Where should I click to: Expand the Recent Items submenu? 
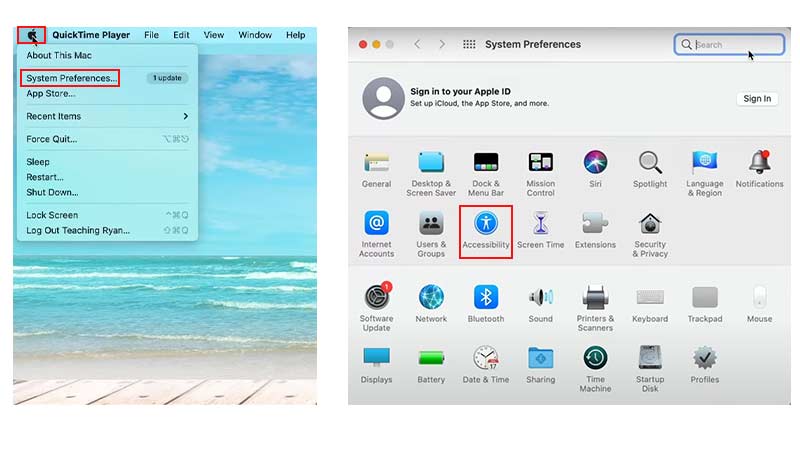(107, 116)
